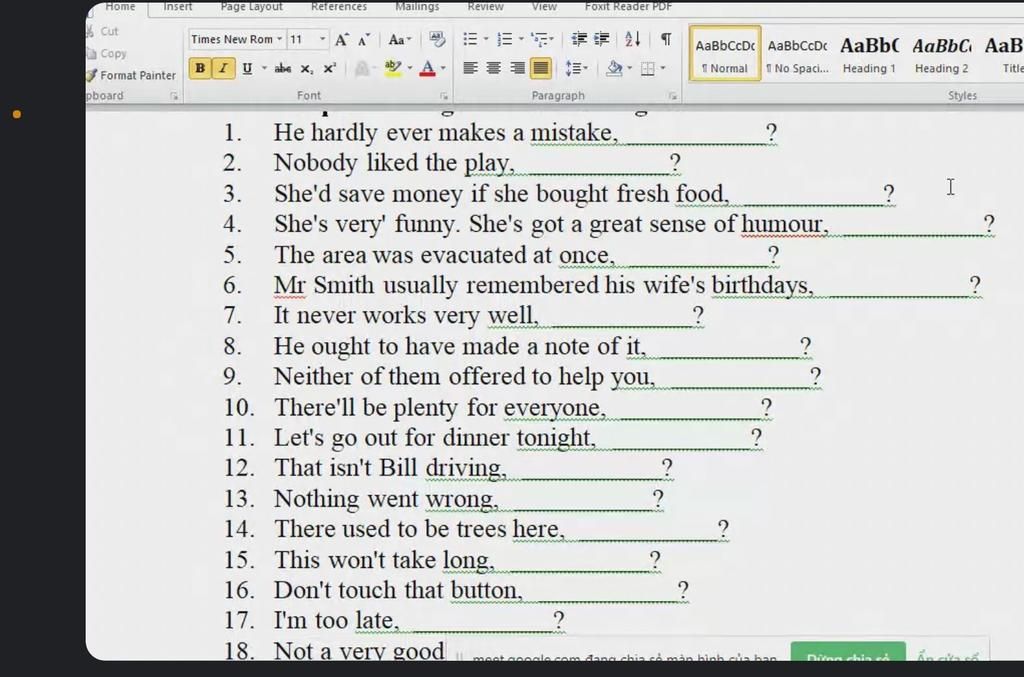Viewport: 1024px width, 677px height.
Task: Apply paragraph shading with the paint bucket
Action: [x=614, y=68]
